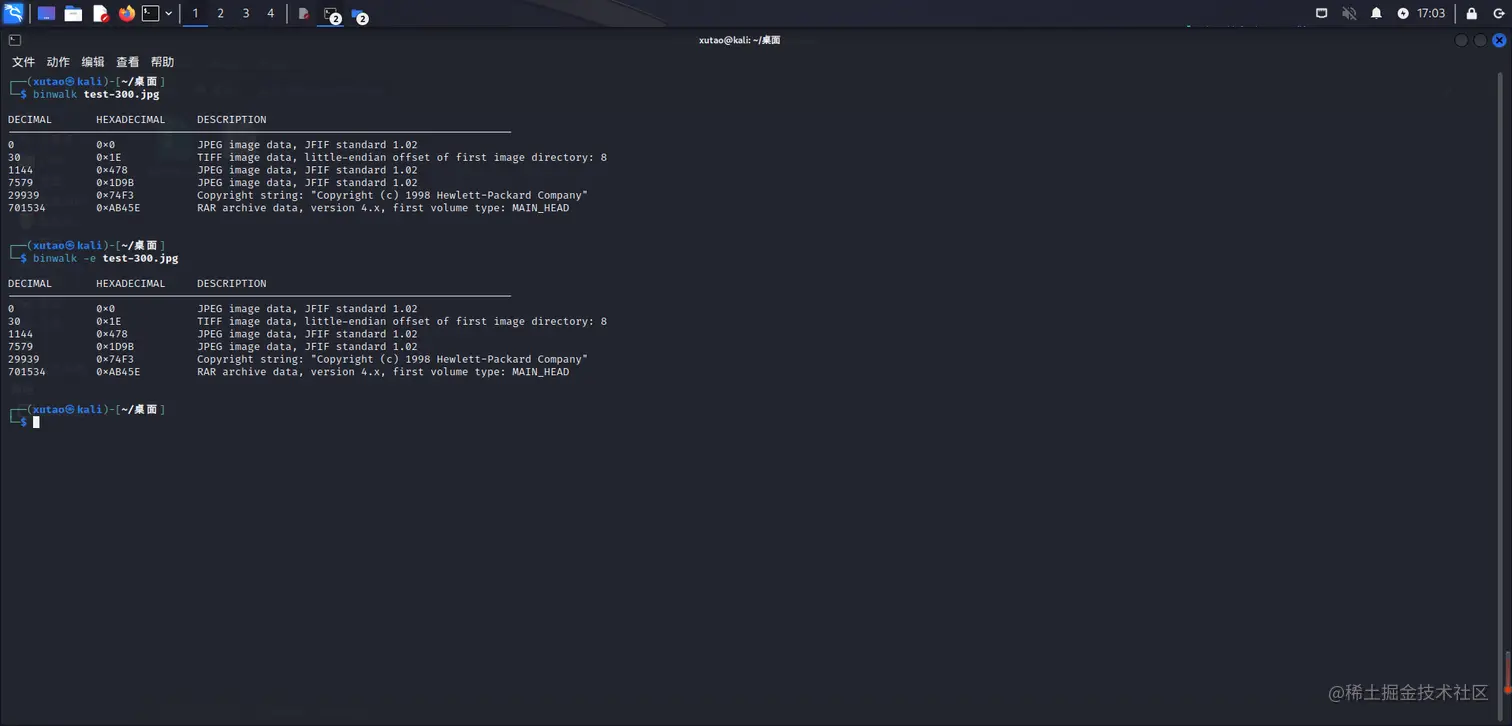This screenshot has height=726, width=1512.
Task: Switch to workspace 4
Action: point(270,13)
